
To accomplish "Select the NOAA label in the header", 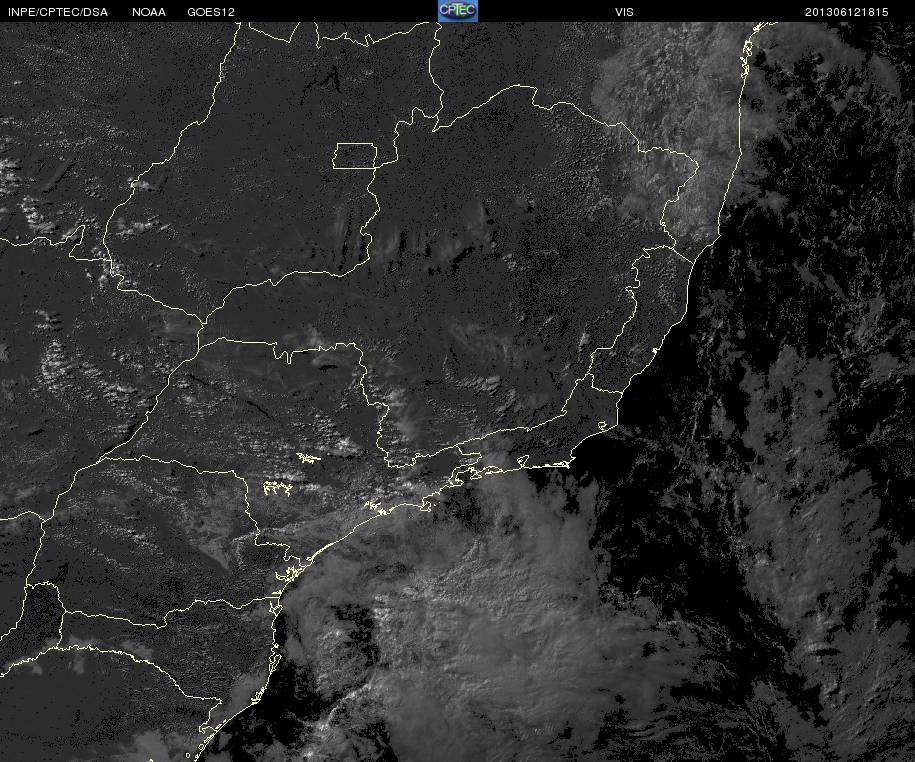I will coord(149,12).
